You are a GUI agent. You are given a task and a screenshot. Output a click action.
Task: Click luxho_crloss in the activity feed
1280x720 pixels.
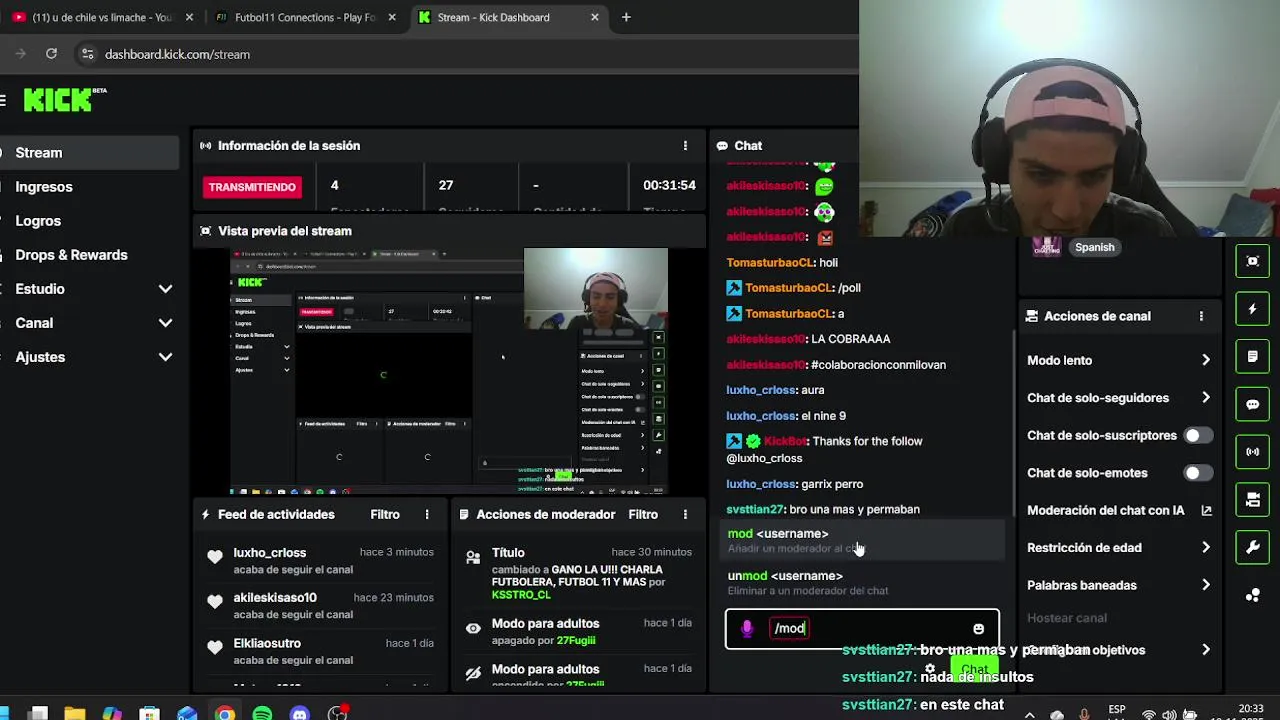[270, 553]
